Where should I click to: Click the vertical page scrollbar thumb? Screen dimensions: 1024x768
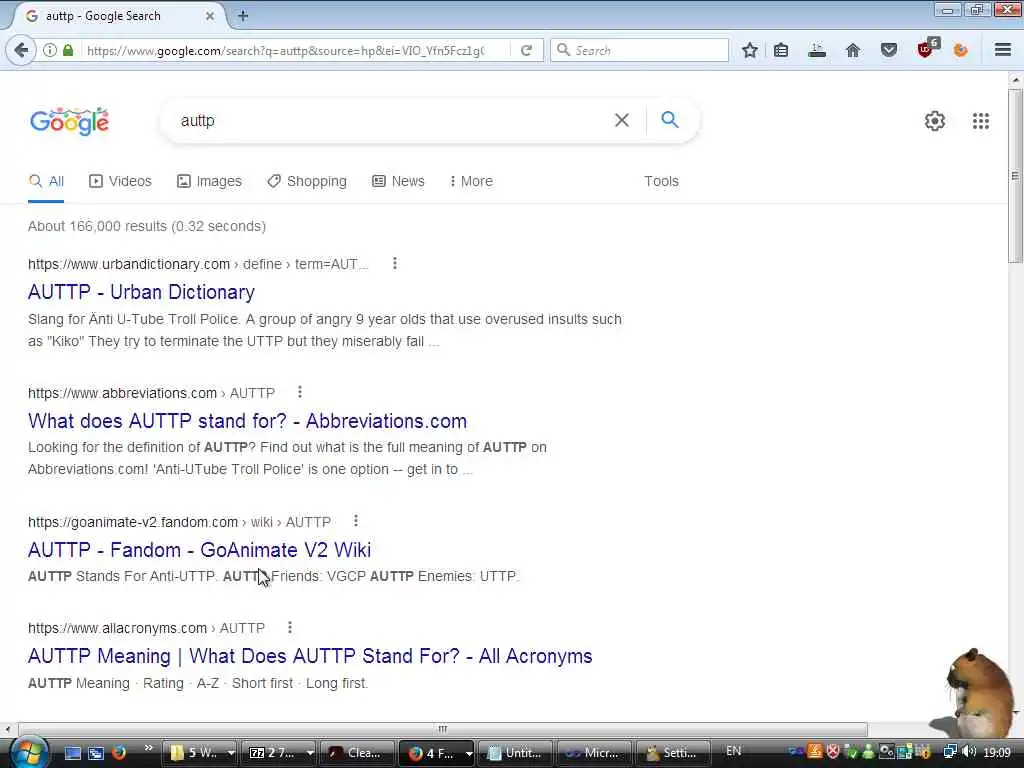pos(1015,176)
